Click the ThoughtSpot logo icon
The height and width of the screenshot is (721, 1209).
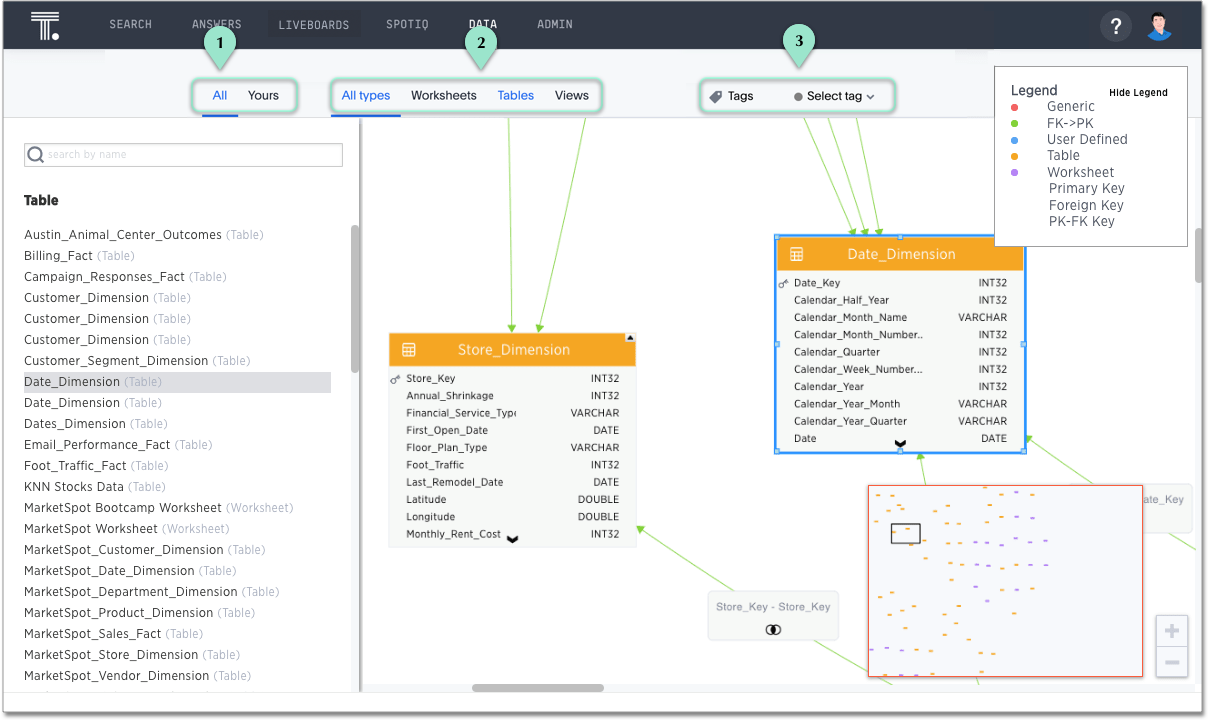pos(46,25)
